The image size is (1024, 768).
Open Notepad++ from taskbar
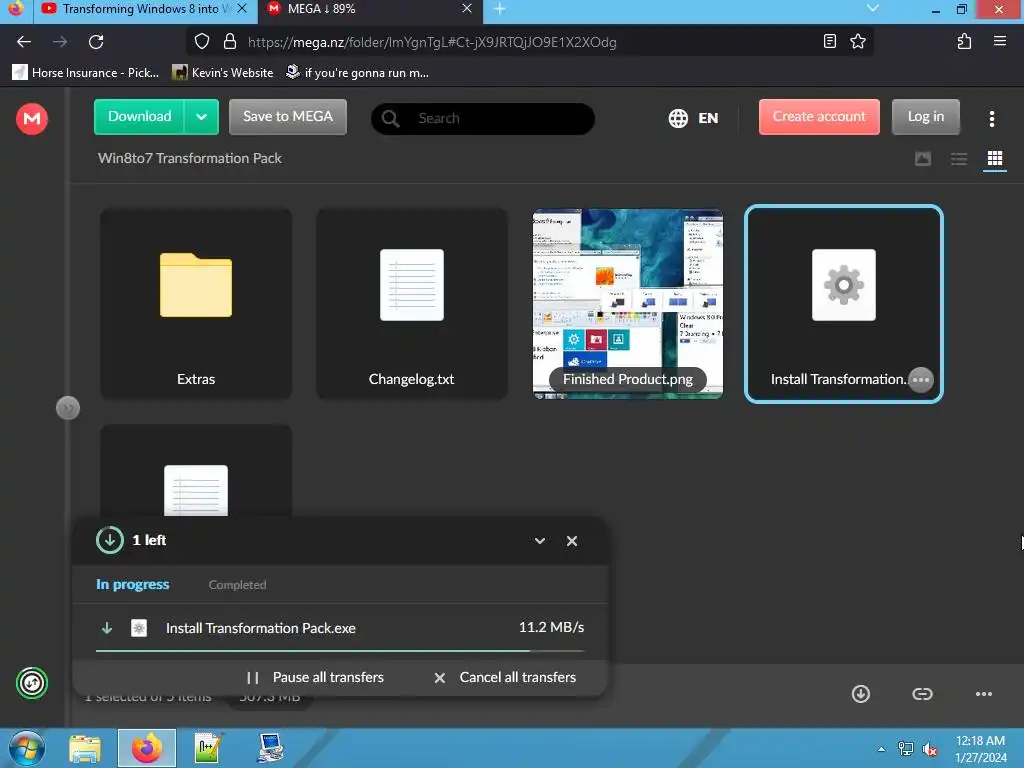click(x=208, y=748)
